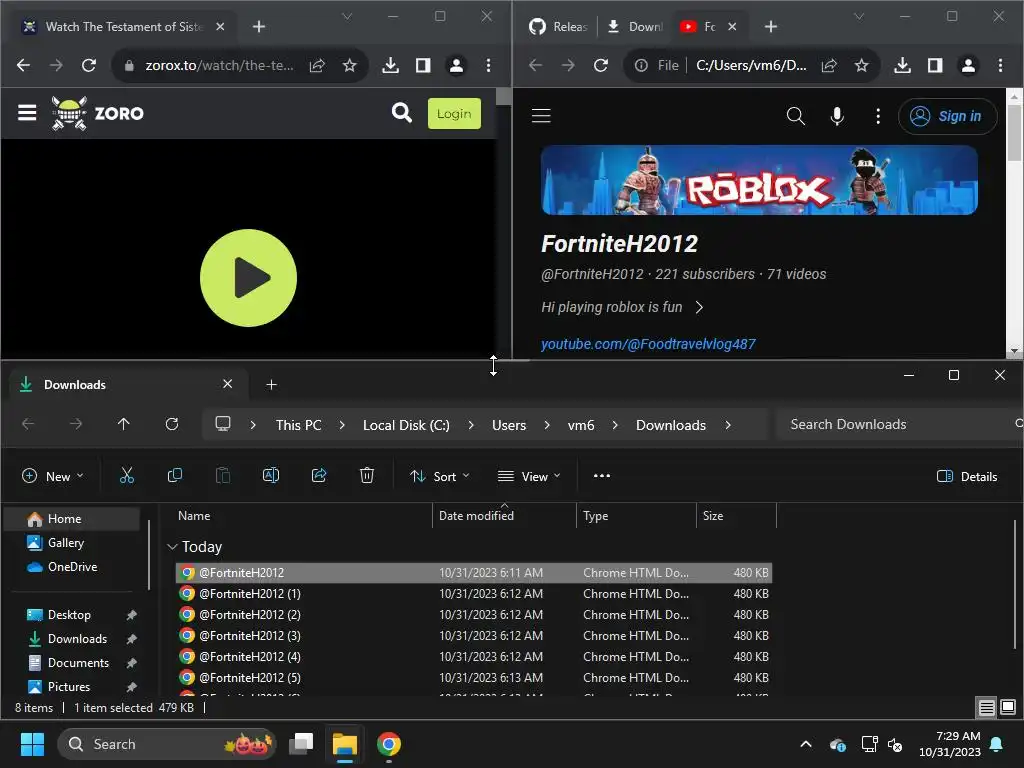Open the YouTube guide hamburger menu
1024x768 pixels.
pyautogui.click(x=541, y=116)
